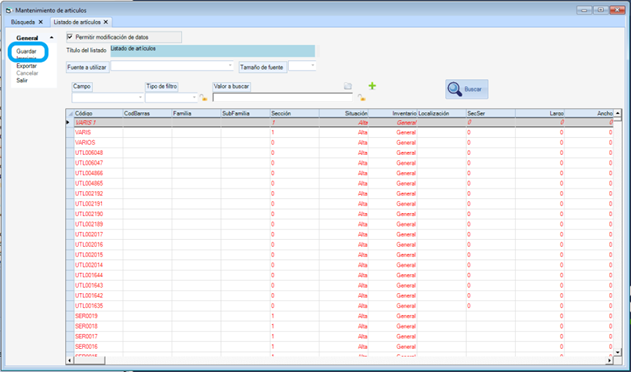Click Salir in the General menu
The image size is (631, 372).
point(22,80)
